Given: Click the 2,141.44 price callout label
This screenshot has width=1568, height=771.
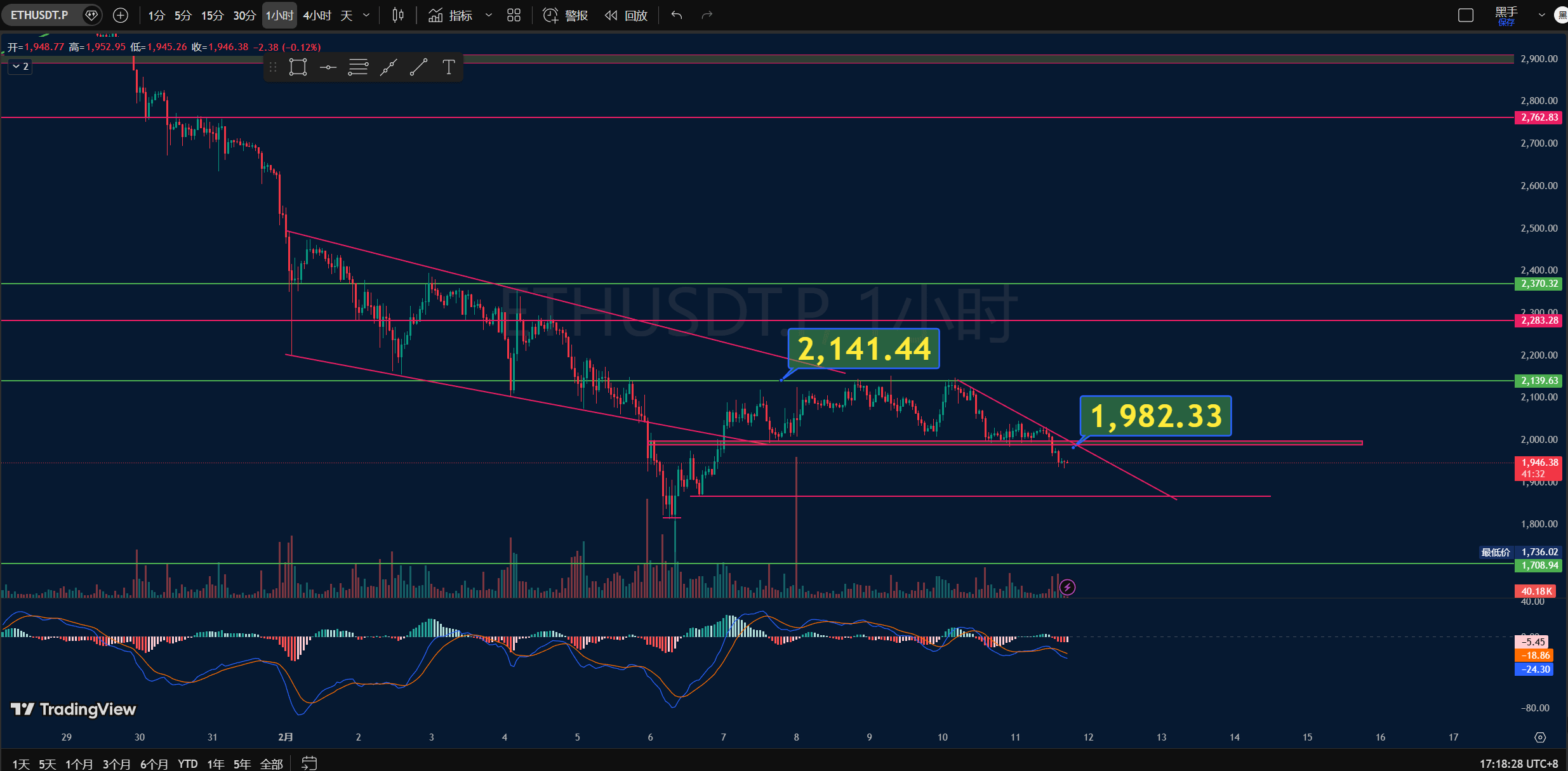Looking at the screenshot, I should tap(863, 348).
